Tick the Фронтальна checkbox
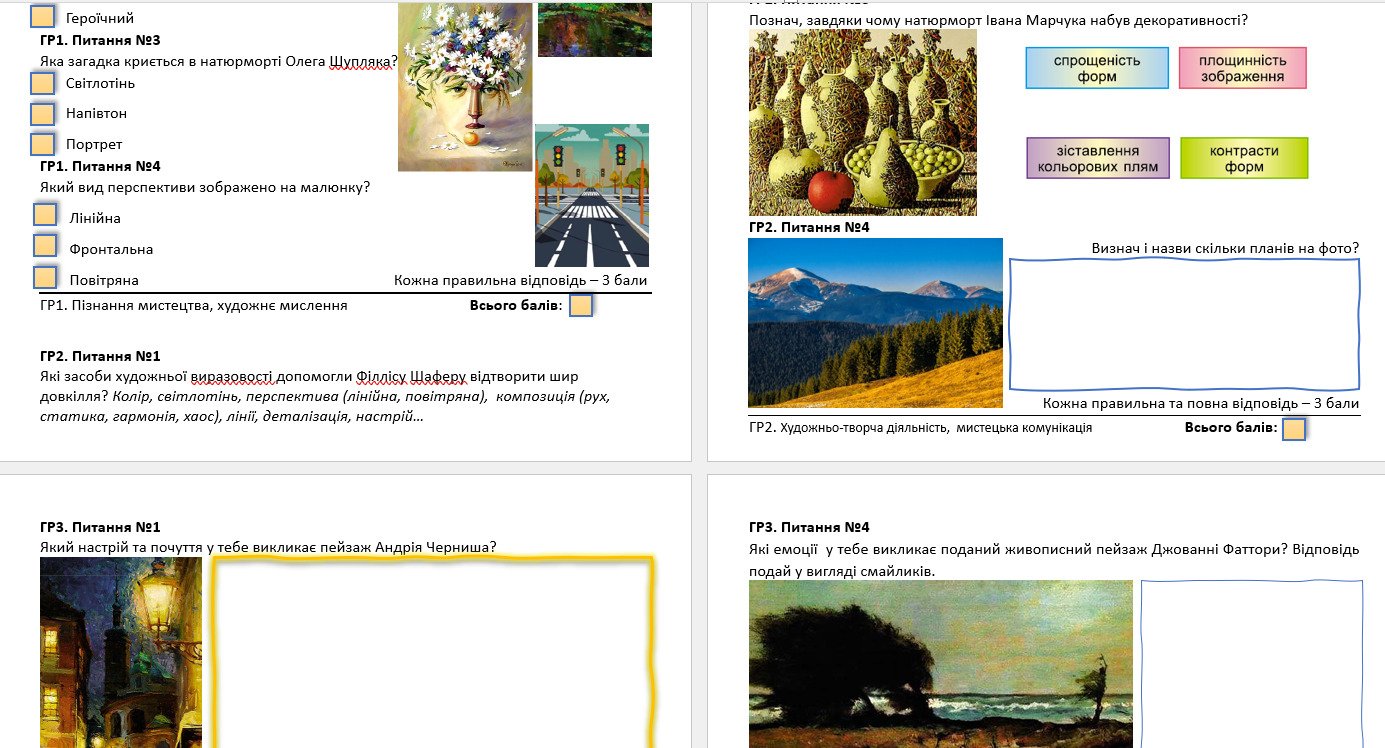 [x=45, y=246]
